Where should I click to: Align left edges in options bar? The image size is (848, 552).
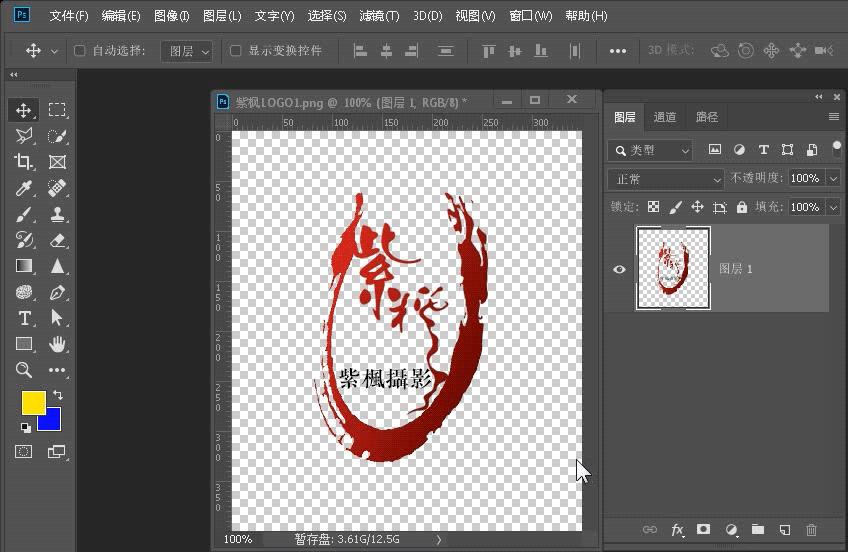point(360,51)
